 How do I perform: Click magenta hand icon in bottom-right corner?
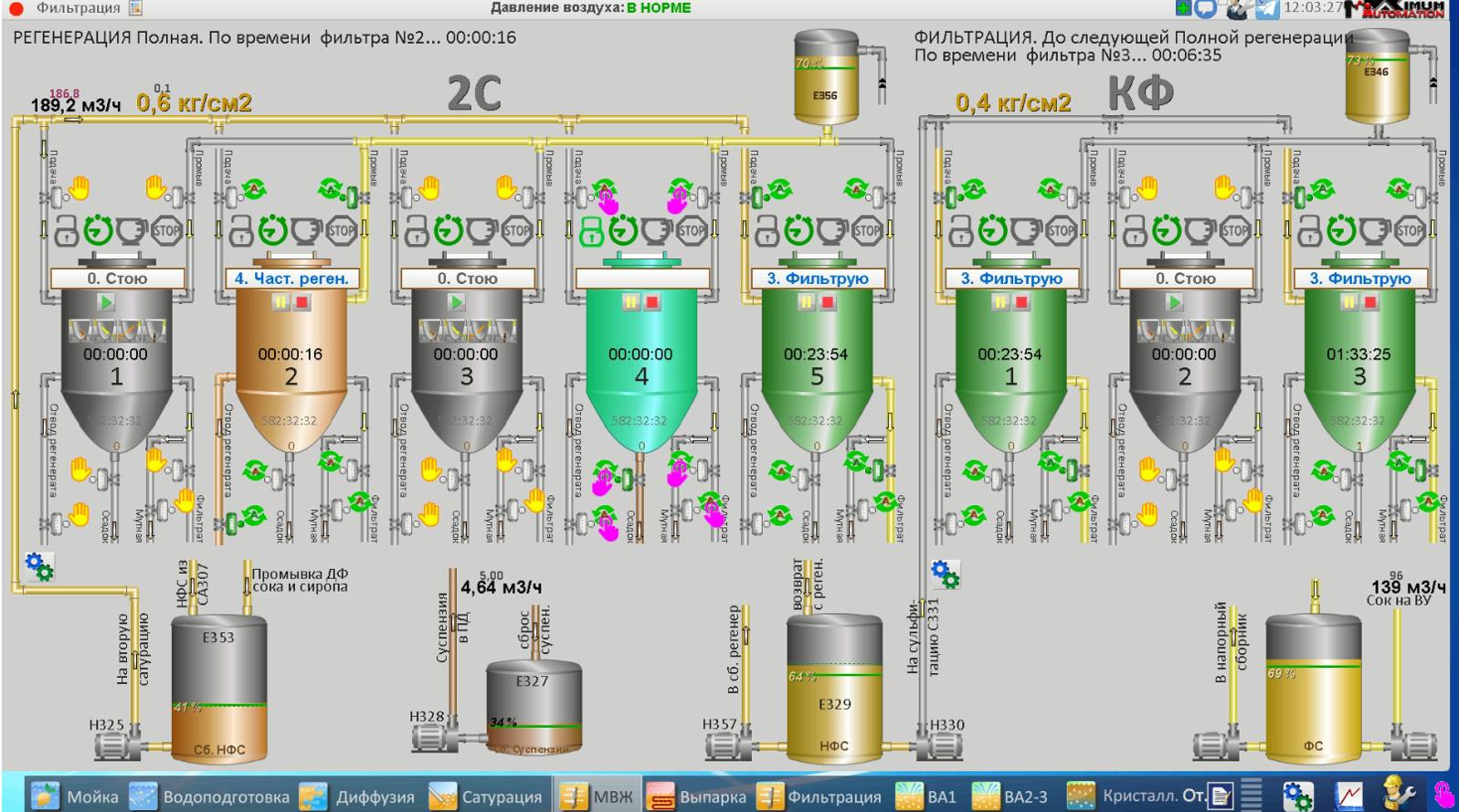click(1443, 795)
